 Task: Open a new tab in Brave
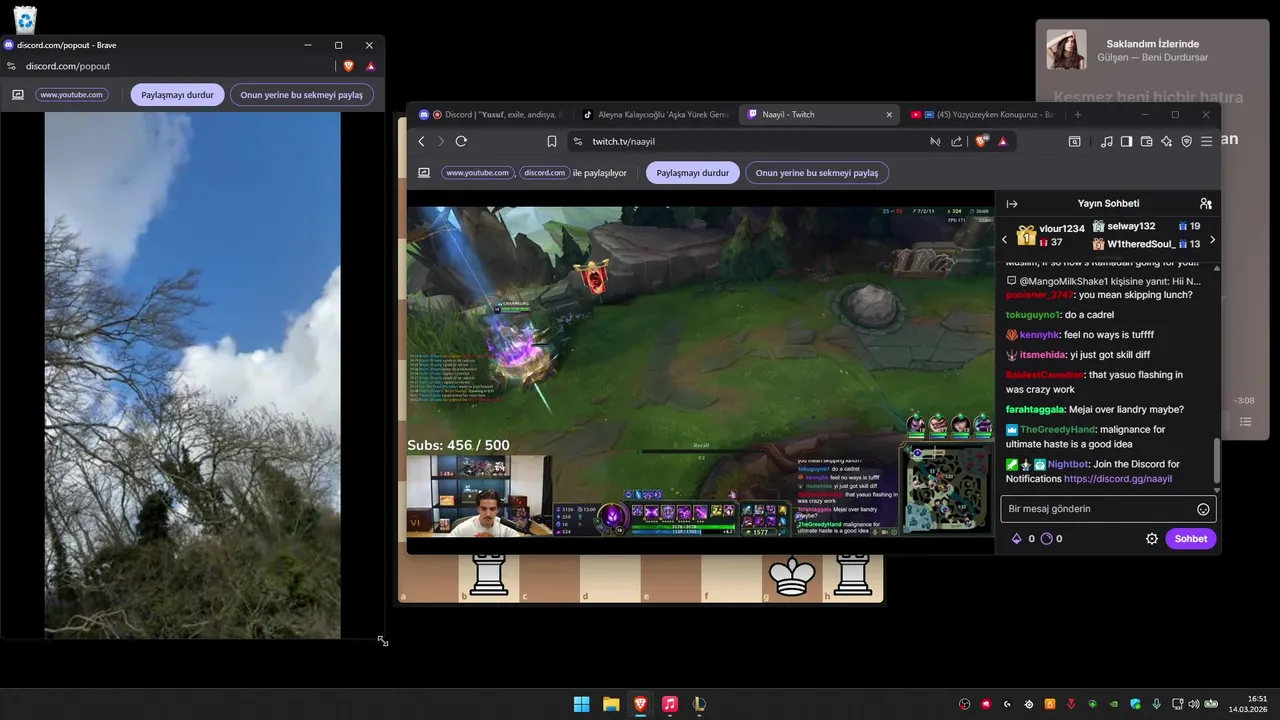coord(1077,114)
